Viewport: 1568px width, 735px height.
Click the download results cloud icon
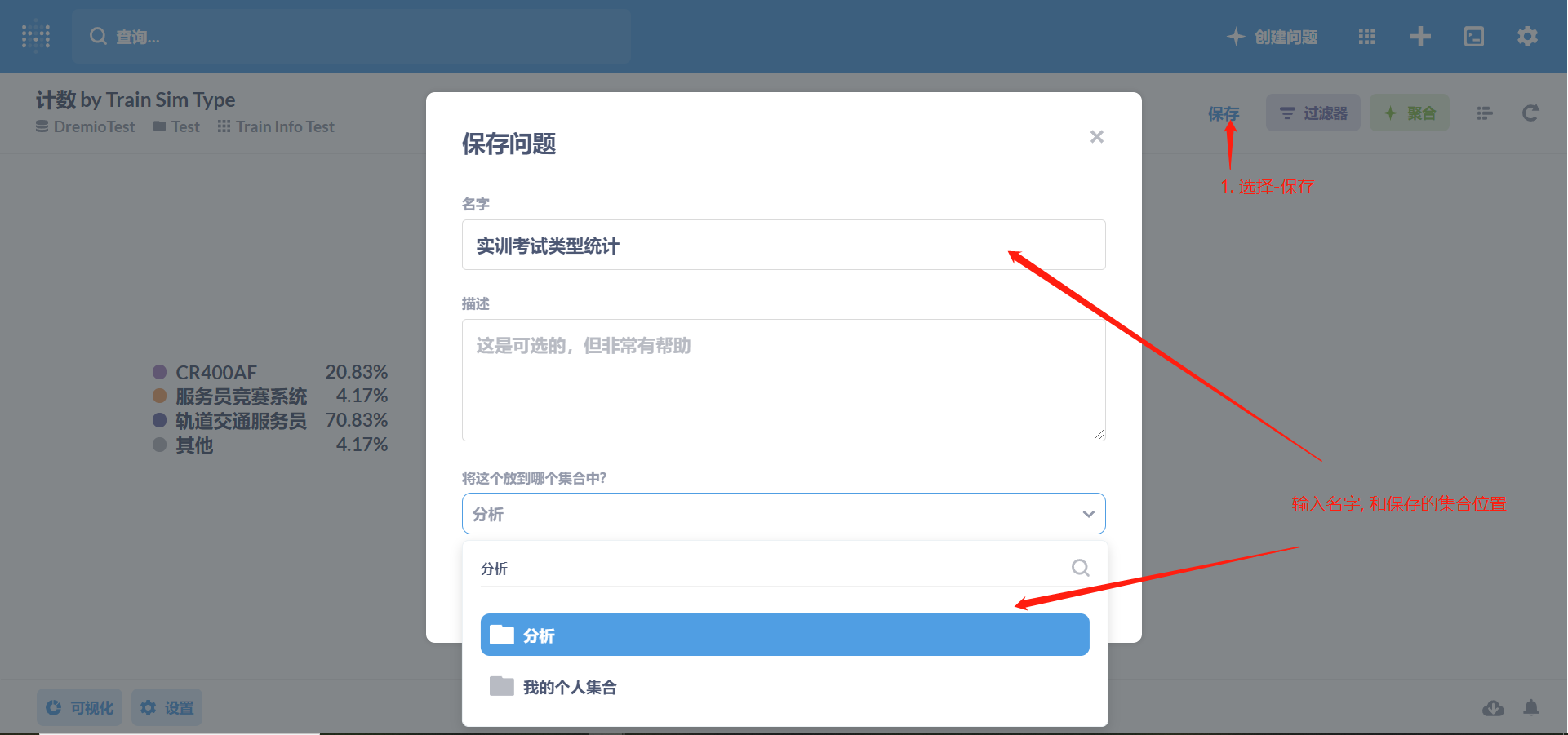[1493, 707]
